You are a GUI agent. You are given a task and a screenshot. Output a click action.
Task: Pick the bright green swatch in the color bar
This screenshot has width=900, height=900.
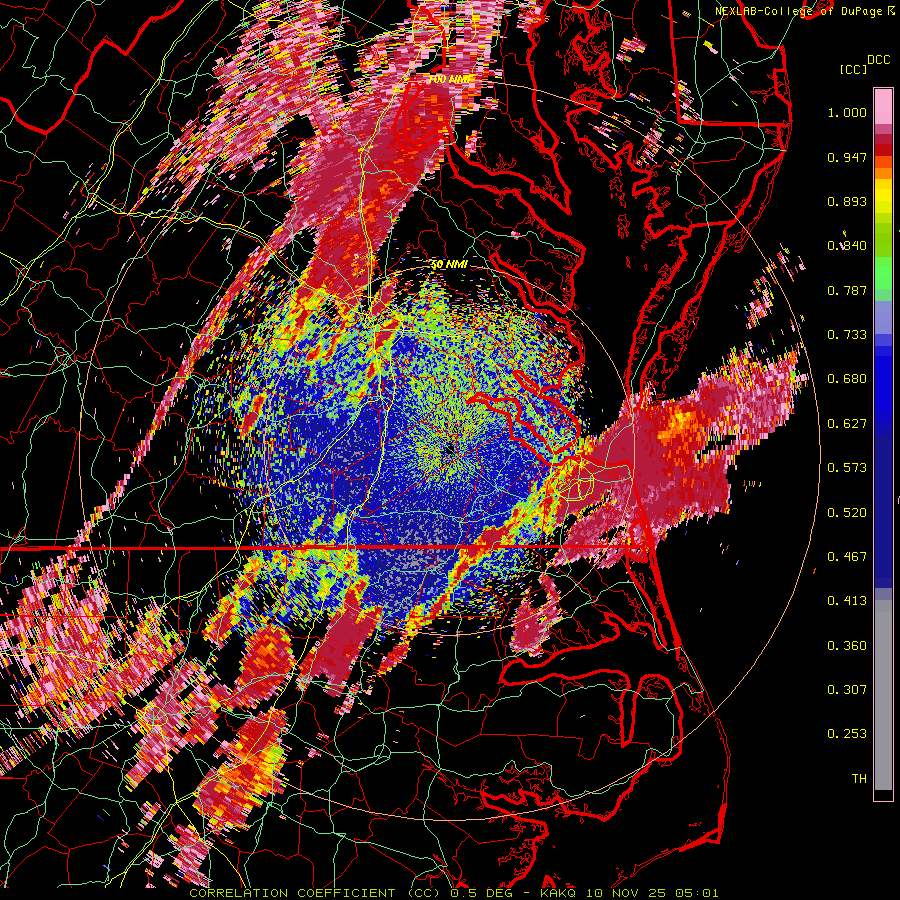tap(883, 273)
